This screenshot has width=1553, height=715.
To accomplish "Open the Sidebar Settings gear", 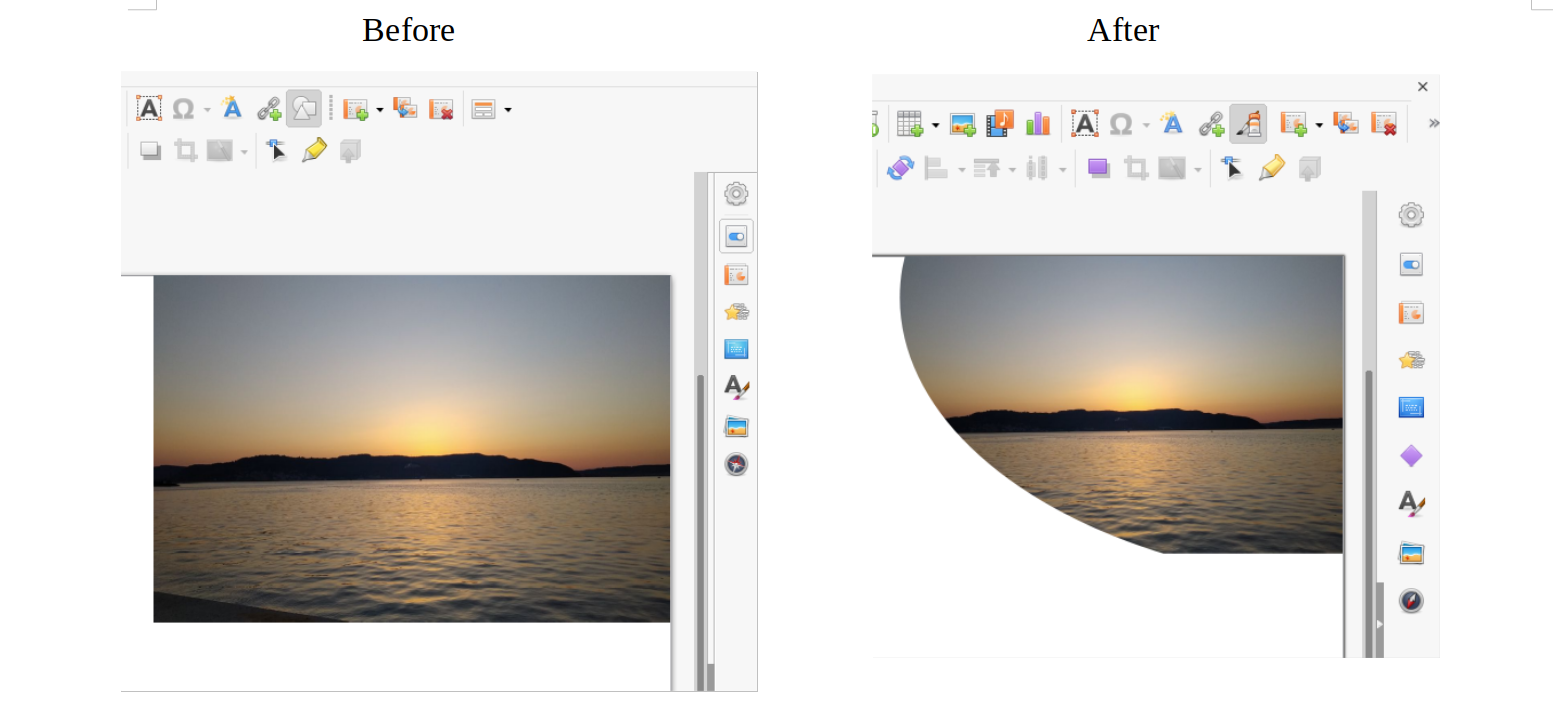I will pos(1410,215).
